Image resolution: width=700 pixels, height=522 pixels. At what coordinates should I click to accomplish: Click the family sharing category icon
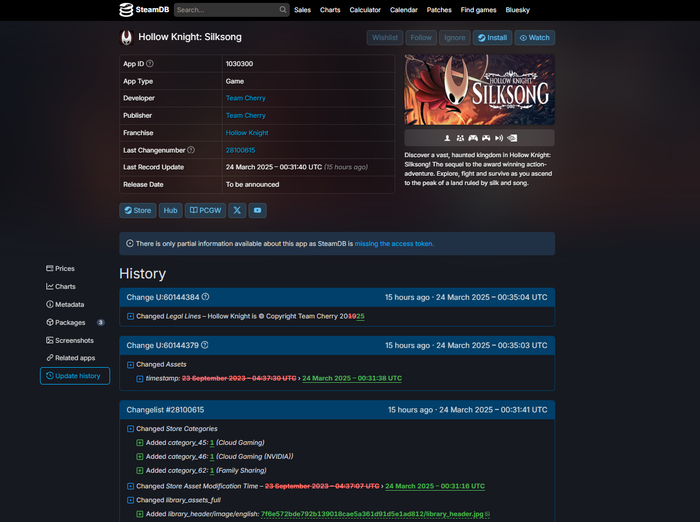pos(460,138)
